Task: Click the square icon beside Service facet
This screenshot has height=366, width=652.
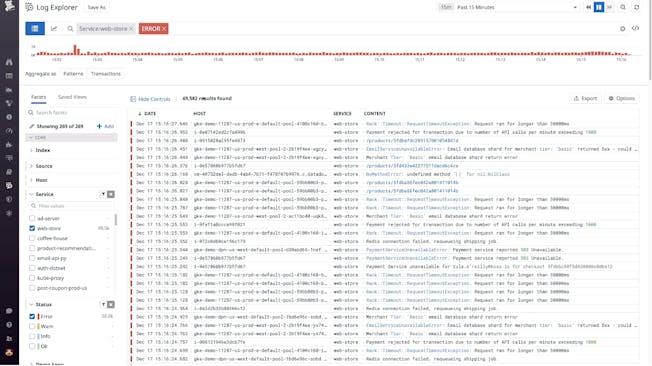Action: (111, 194)
